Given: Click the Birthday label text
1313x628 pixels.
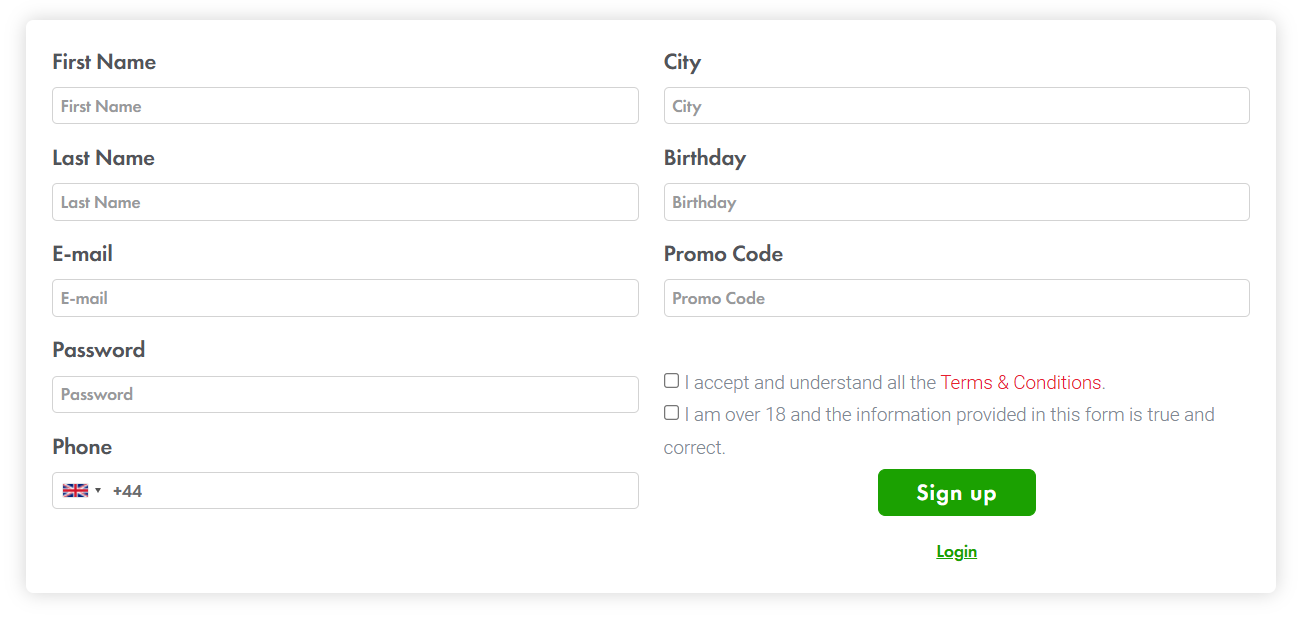Looking at the screenshot, I should point(705,158).
